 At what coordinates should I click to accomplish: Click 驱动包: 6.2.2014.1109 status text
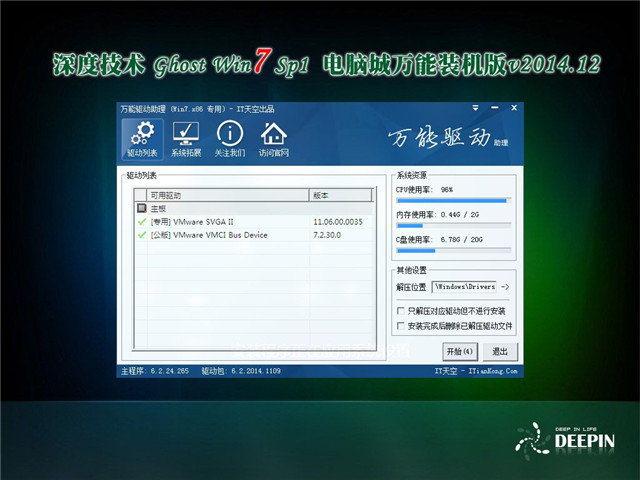241,371
